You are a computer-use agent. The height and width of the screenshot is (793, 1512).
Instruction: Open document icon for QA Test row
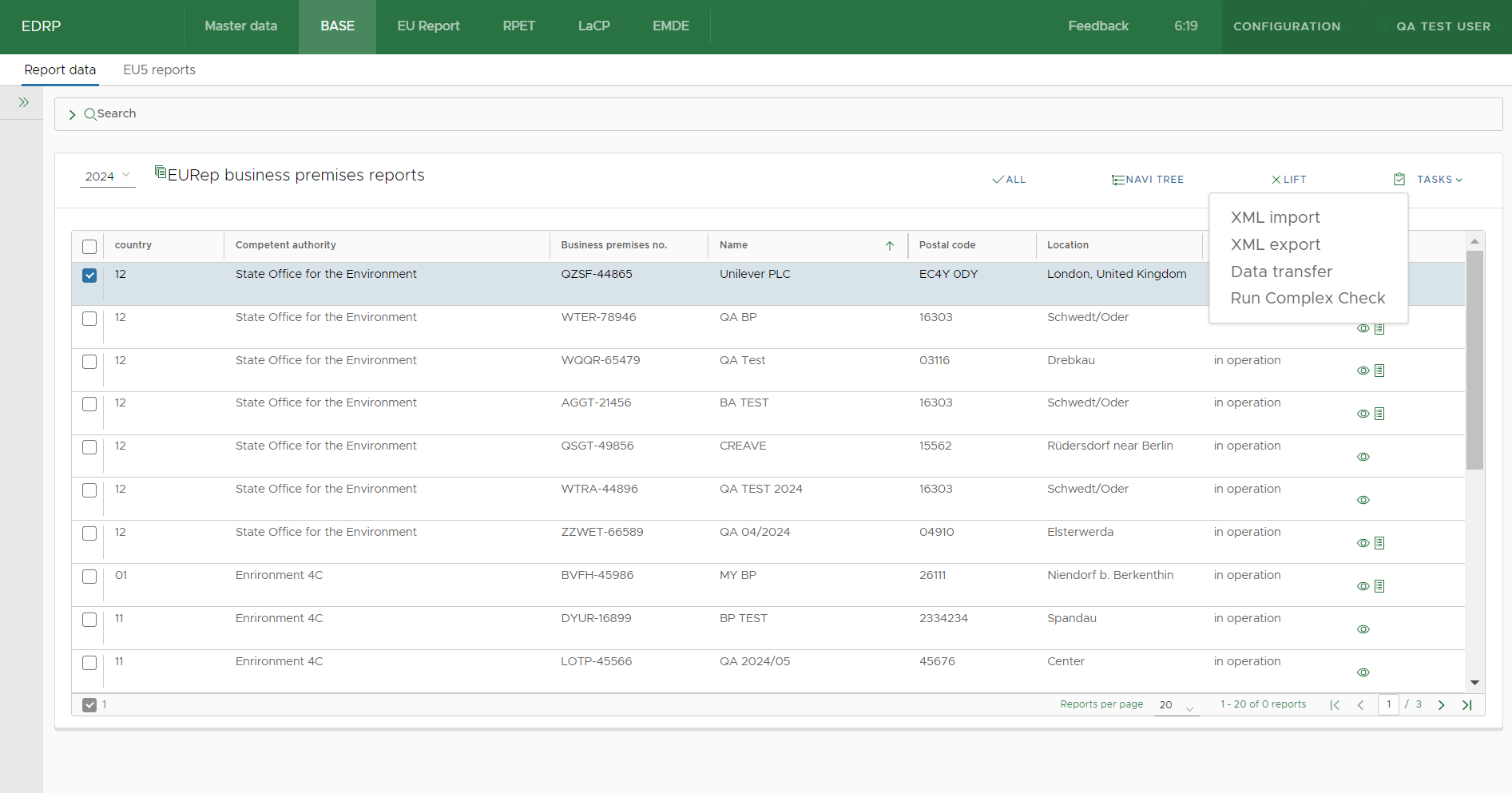tap(1379, 371)
